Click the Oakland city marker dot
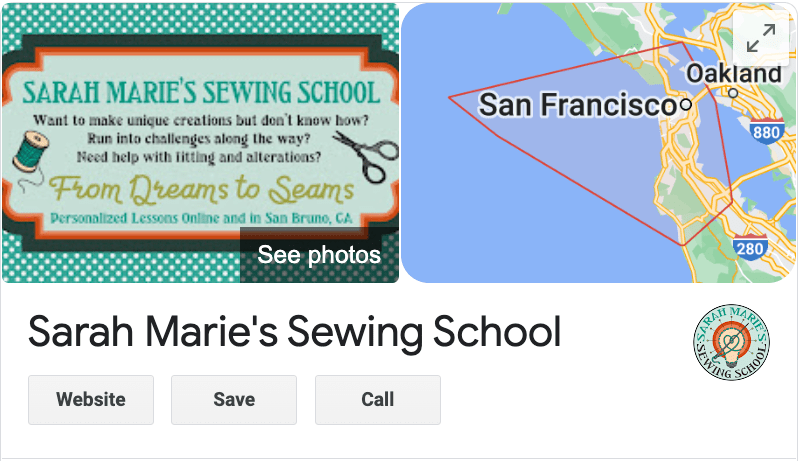This screenshot has height=461, width=802. (733, 93)
